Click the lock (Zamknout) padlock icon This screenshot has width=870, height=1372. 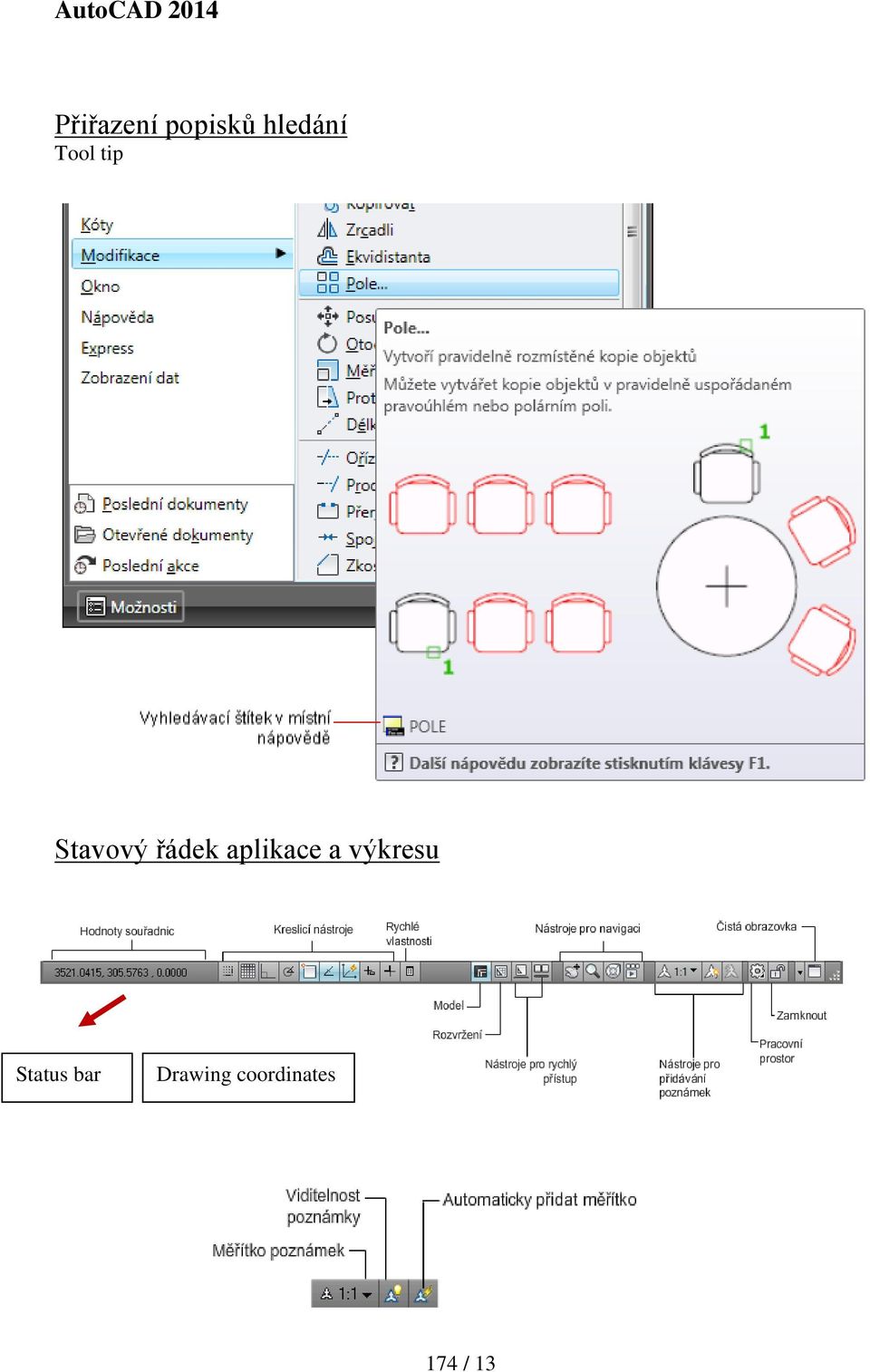point(777,971)
